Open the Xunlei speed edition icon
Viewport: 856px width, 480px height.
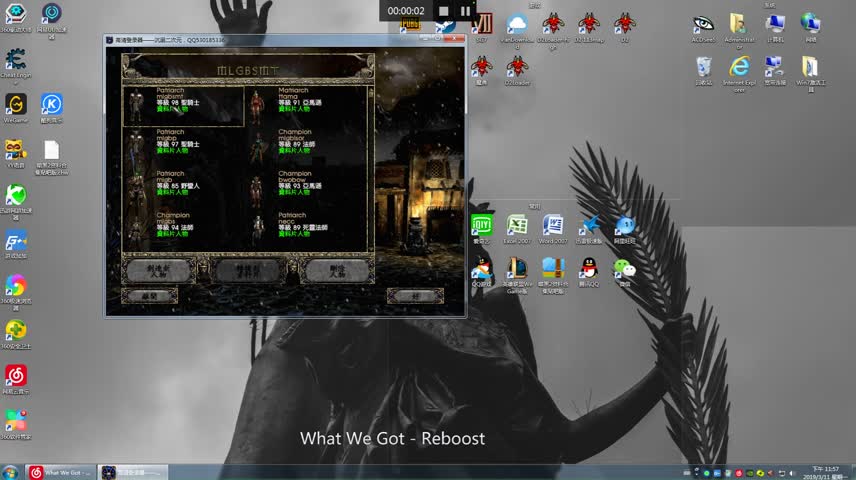click(x=588, y=228)
